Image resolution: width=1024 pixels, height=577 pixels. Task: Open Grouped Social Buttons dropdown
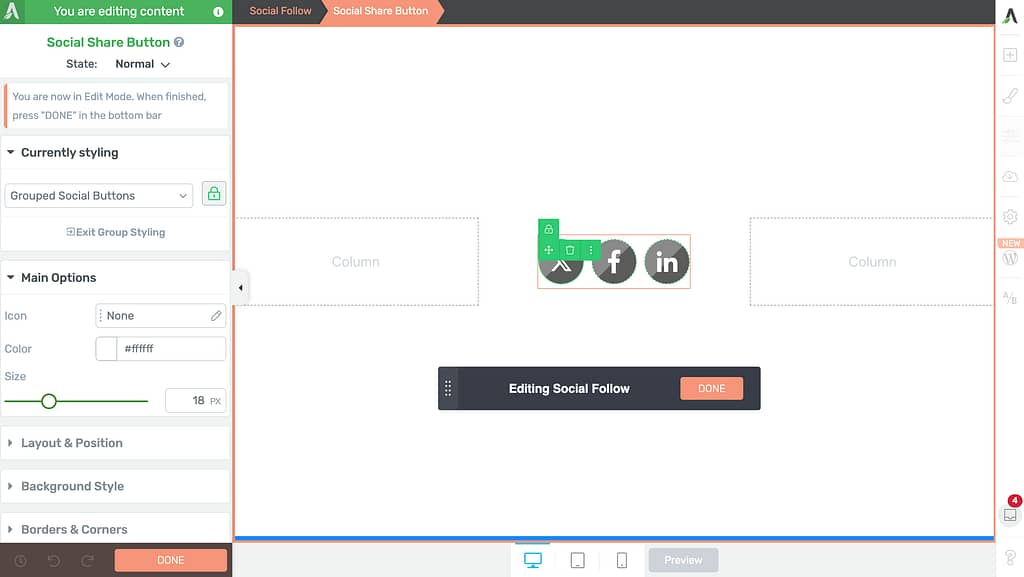tap(99, 196)
